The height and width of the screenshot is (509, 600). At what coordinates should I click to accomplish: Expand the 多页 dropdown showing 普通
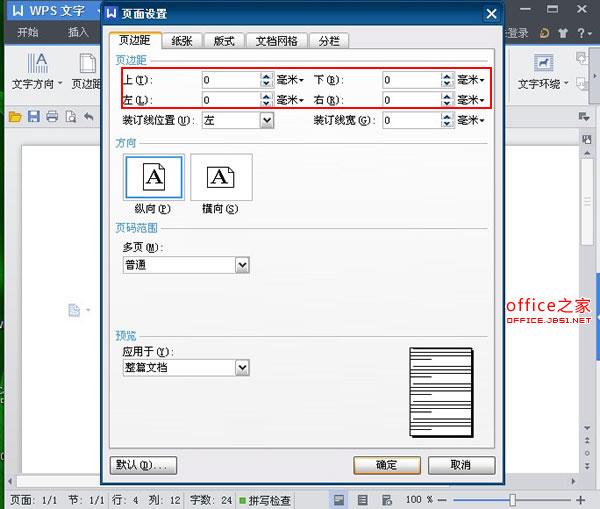tap(242, 265)
